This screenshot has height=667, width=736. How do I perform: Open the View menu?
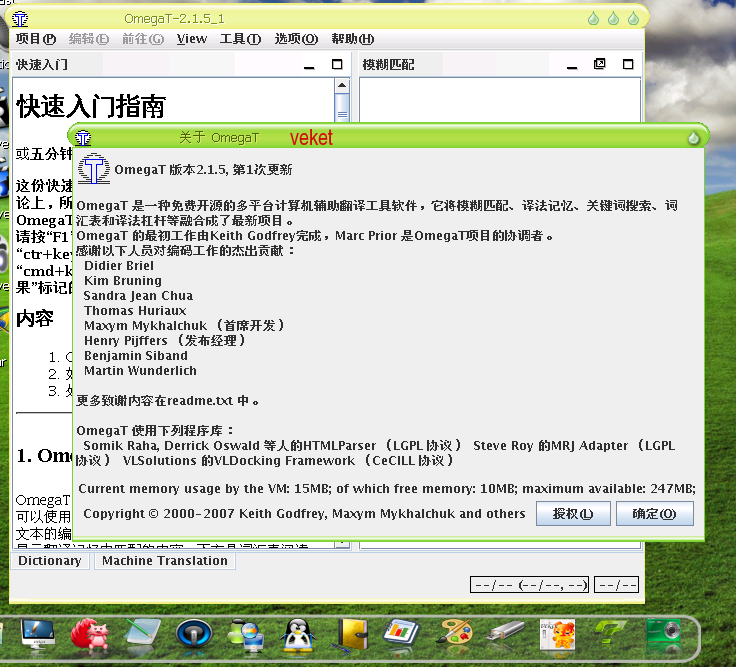pyautogui.click(x=192, y=39)
